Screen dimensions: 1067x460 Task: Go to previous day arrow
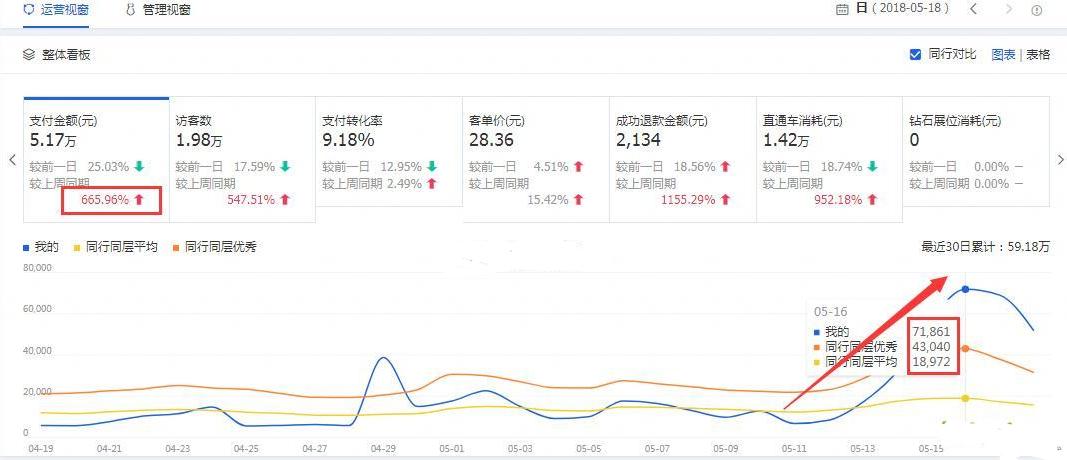(973, 10)
